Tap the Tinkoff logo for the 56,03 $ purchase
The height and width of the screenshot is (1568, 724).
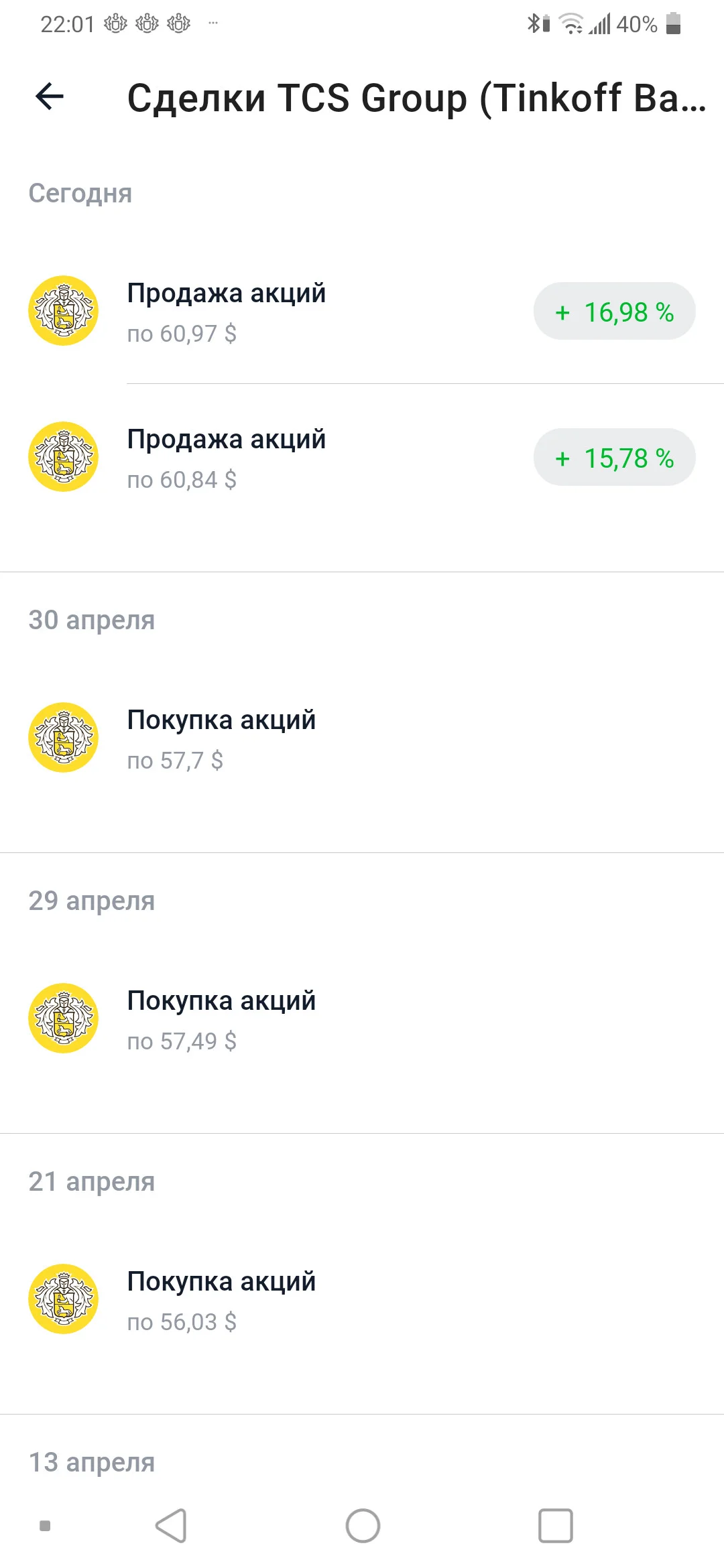tap(64, 1299)
